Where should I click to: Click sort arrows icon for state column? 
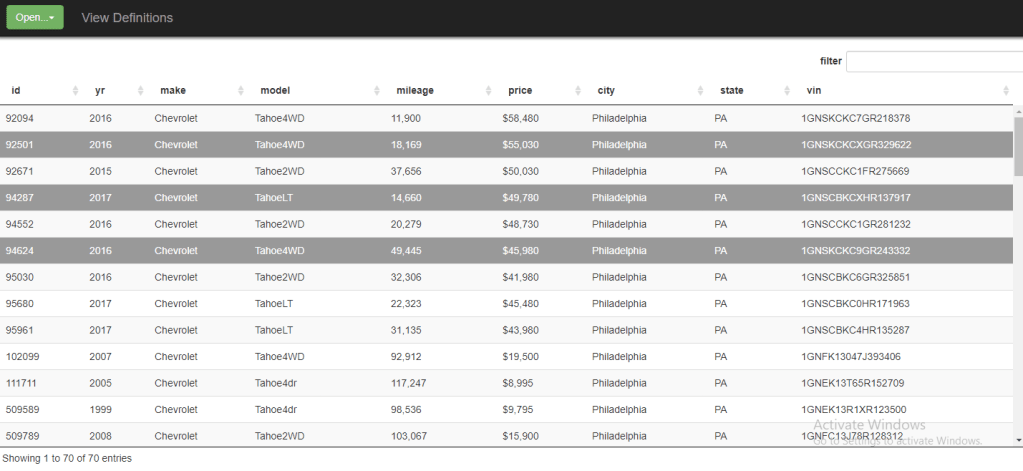787,91
